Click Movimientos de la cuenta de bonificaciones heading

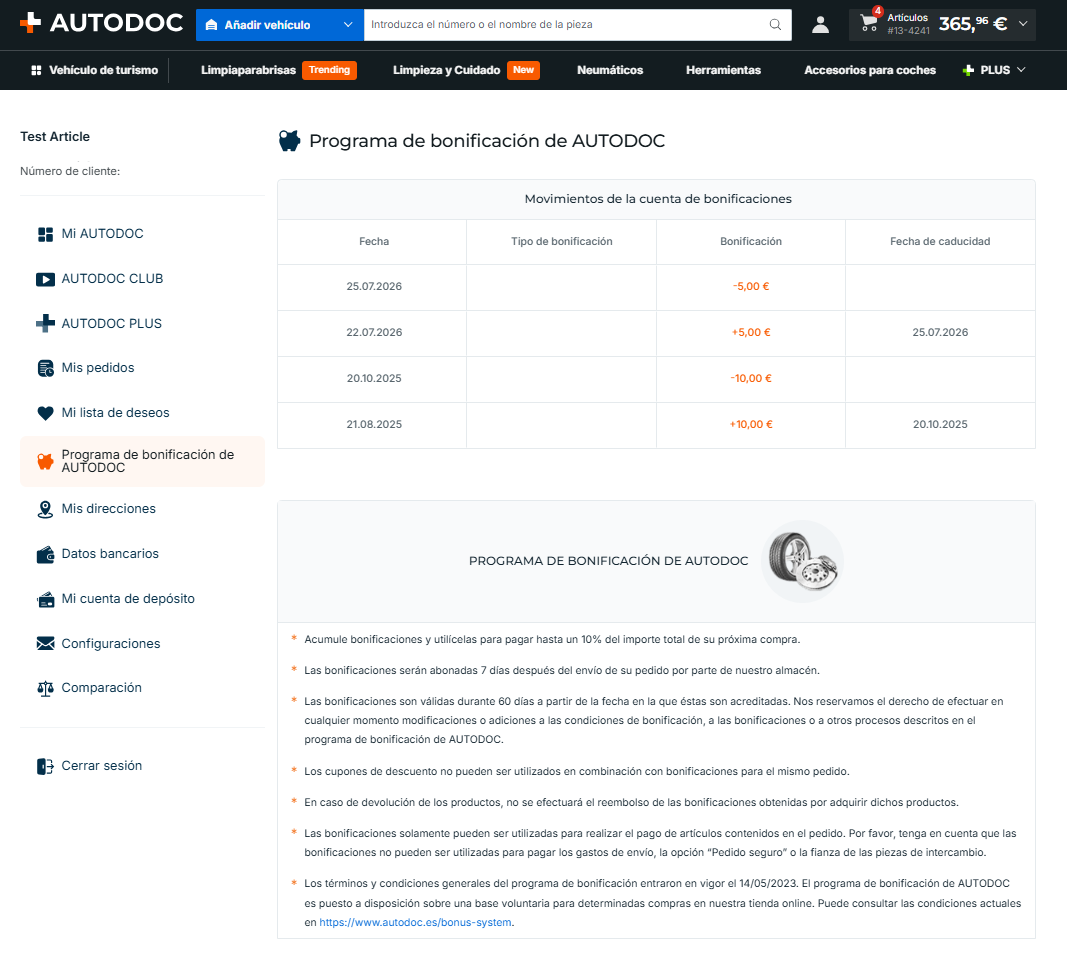657,199
